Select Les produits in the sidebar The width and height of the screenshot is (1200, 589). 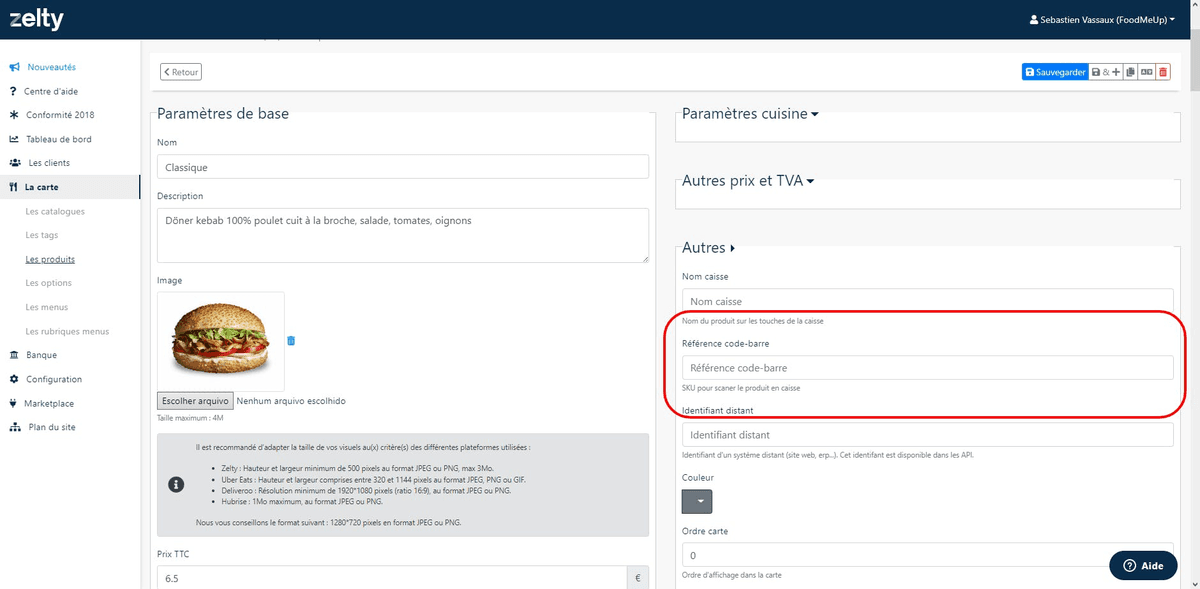[x=50, y=259]
